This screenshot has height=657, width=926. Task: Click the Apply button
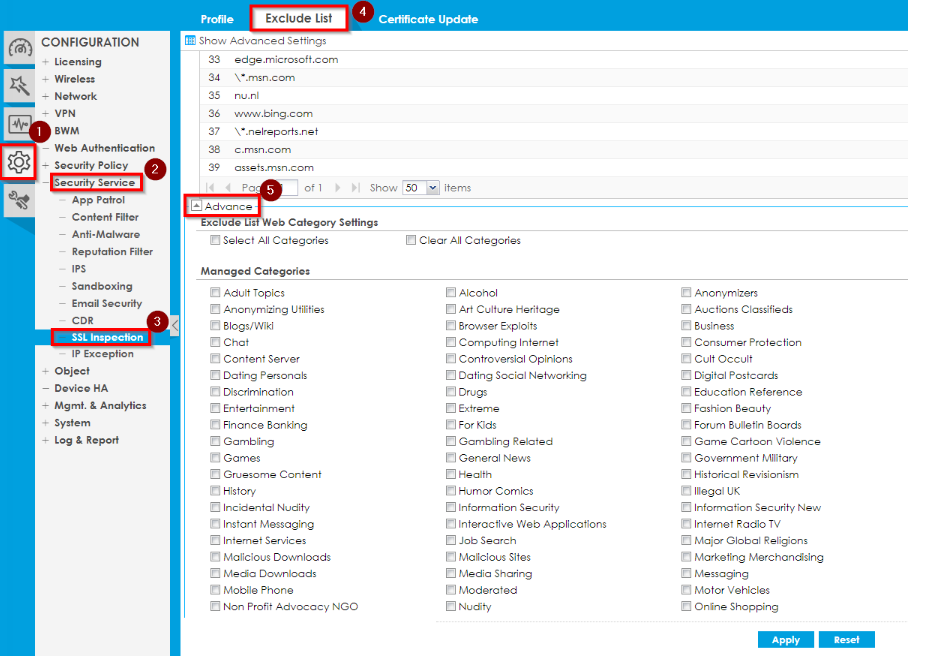coord(785,640)
